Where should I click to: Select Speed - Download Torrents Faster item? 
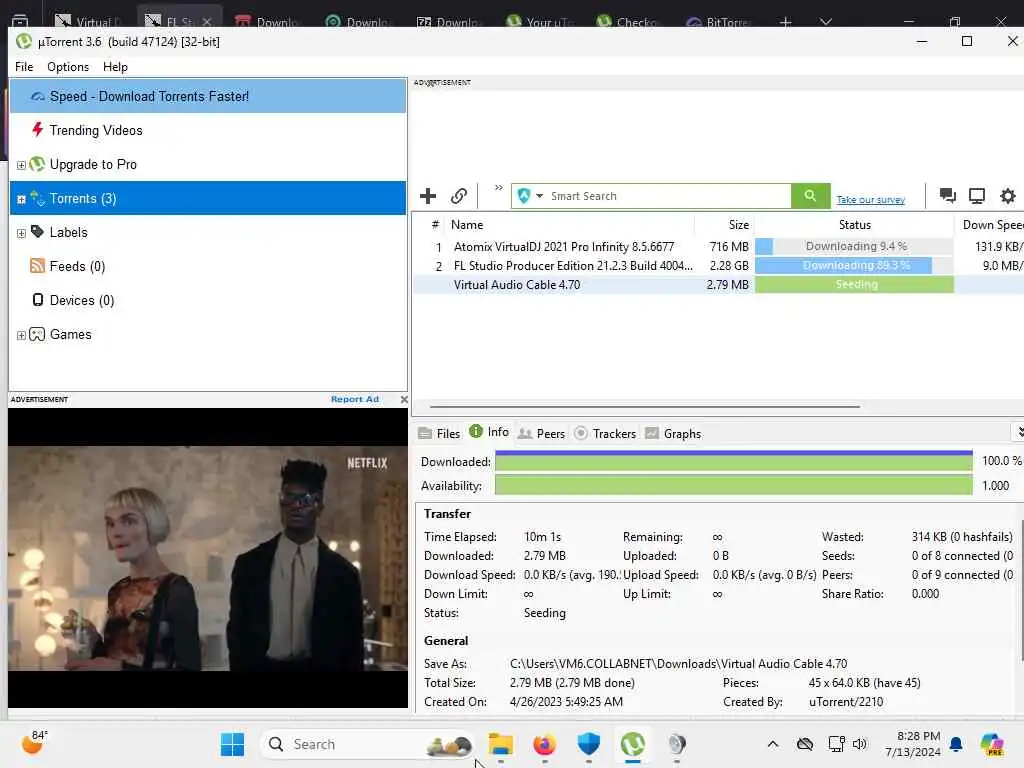(x=208, y=96)
